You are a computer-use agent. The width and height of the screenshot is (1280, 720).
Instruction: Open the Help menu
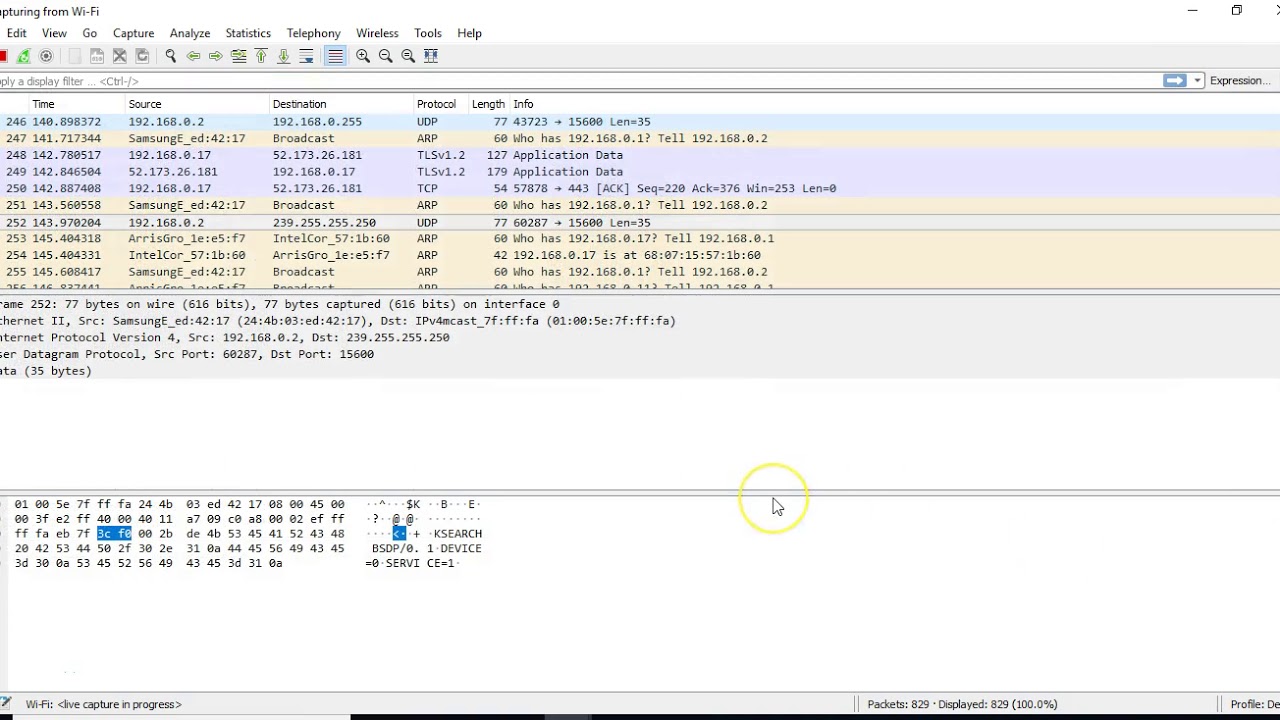pos(469,33)
